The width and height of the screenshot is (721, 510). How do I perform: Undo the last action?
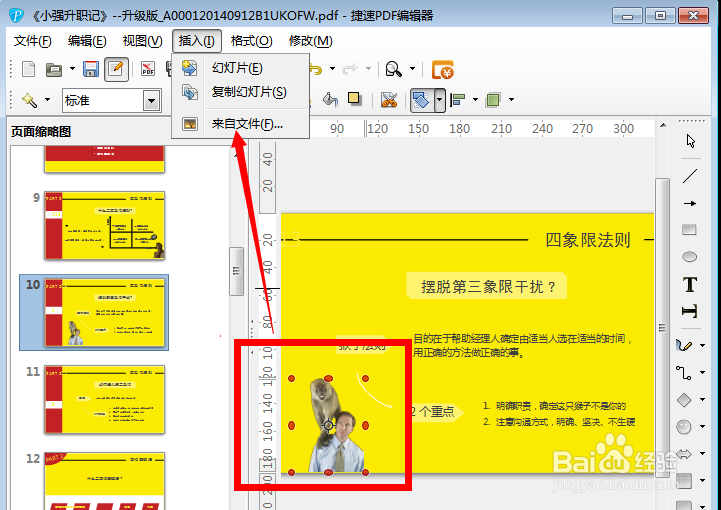[x=316, y=69]
